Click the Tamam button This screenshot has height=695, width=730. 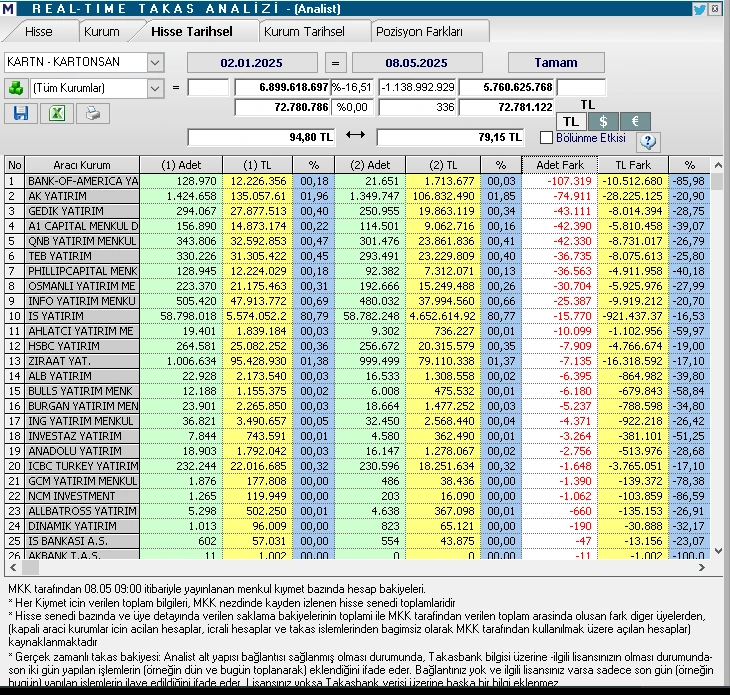[556, 62]
